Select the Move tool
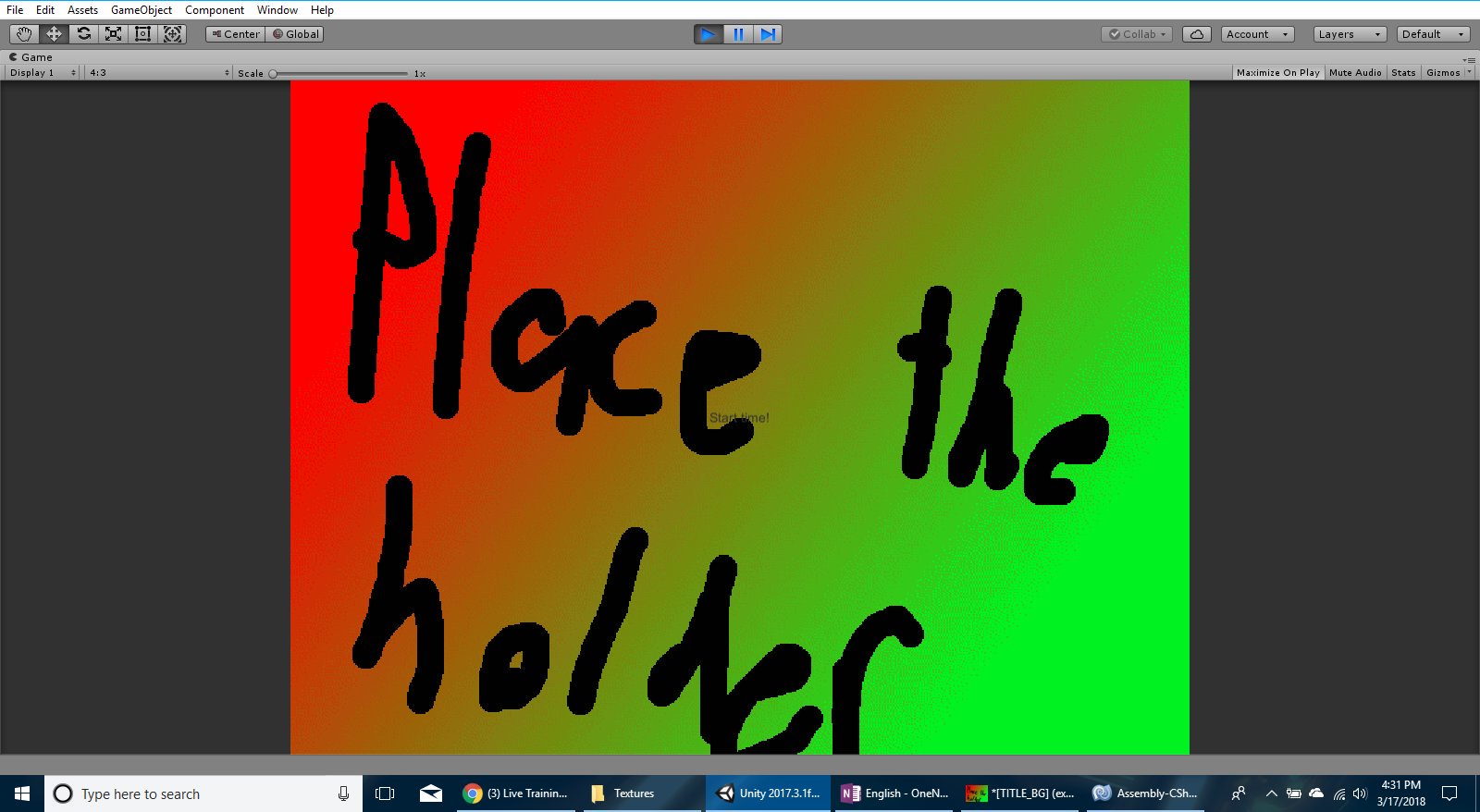The image size is (1480, 812). (x=54, y=34)
